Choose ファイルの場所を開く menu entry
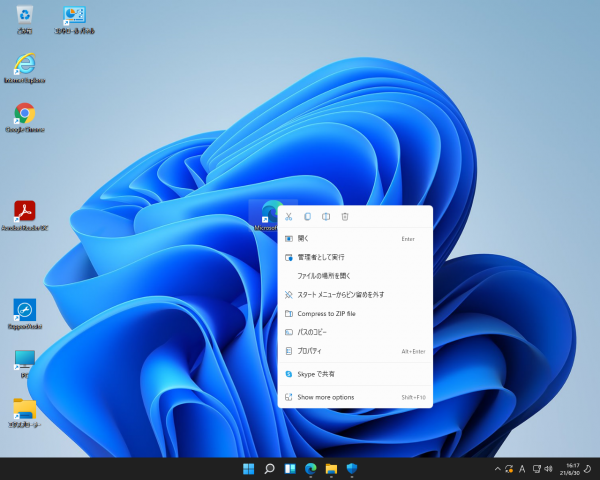The image size is (600, 480). point(355,276)
